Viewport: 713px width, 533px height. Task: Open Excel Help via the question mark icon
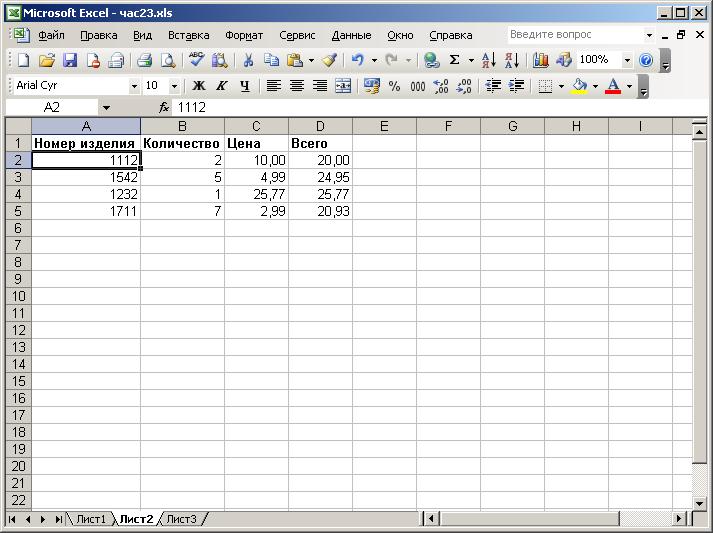click(x=646, y=60)
